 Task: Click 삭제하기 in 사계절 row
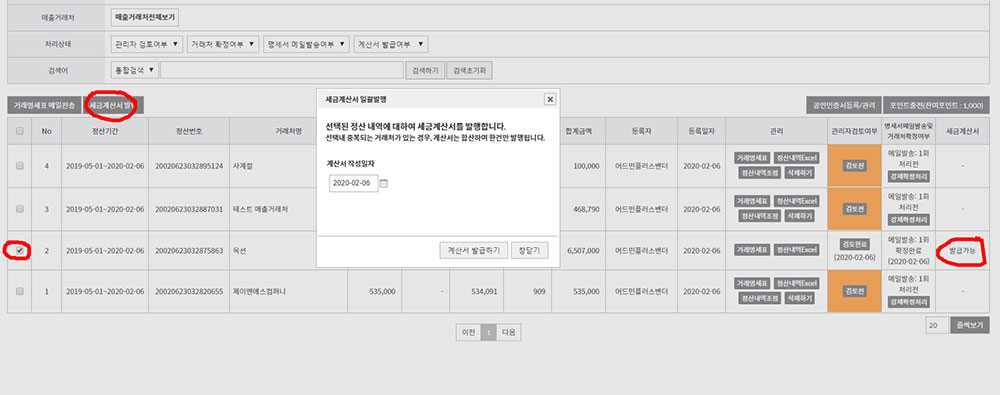(799, 173)
